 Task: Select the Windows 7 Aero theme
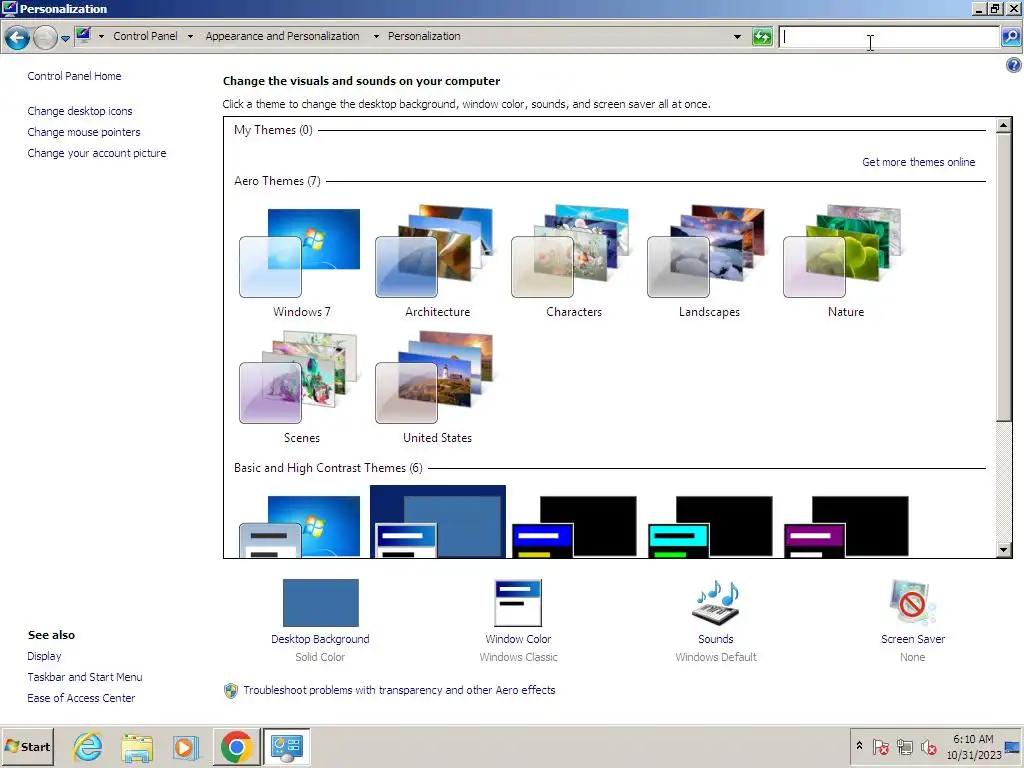[301, 261]
